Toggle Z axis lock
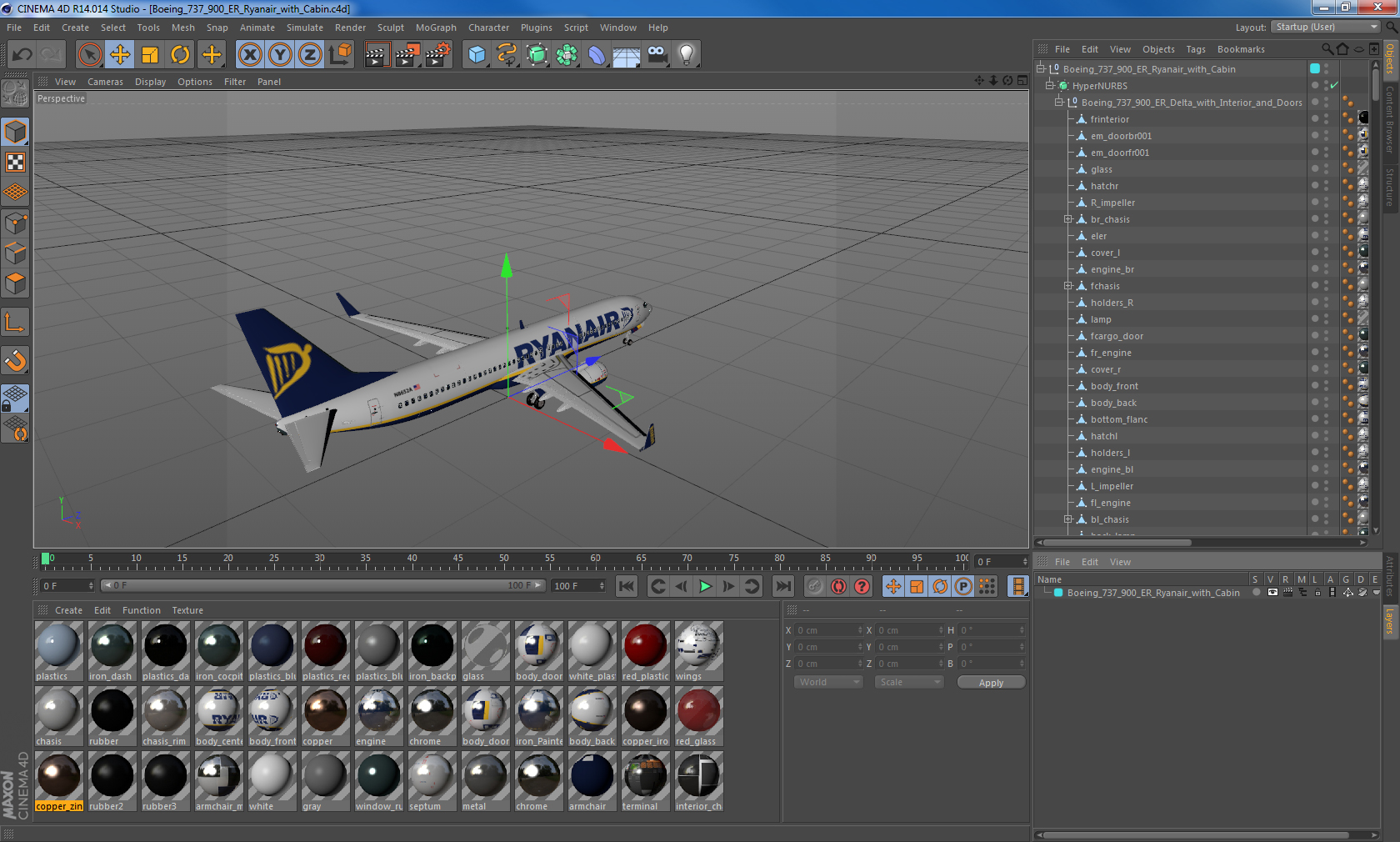Viewport: 1400px width, 842px height. (310, 55)
